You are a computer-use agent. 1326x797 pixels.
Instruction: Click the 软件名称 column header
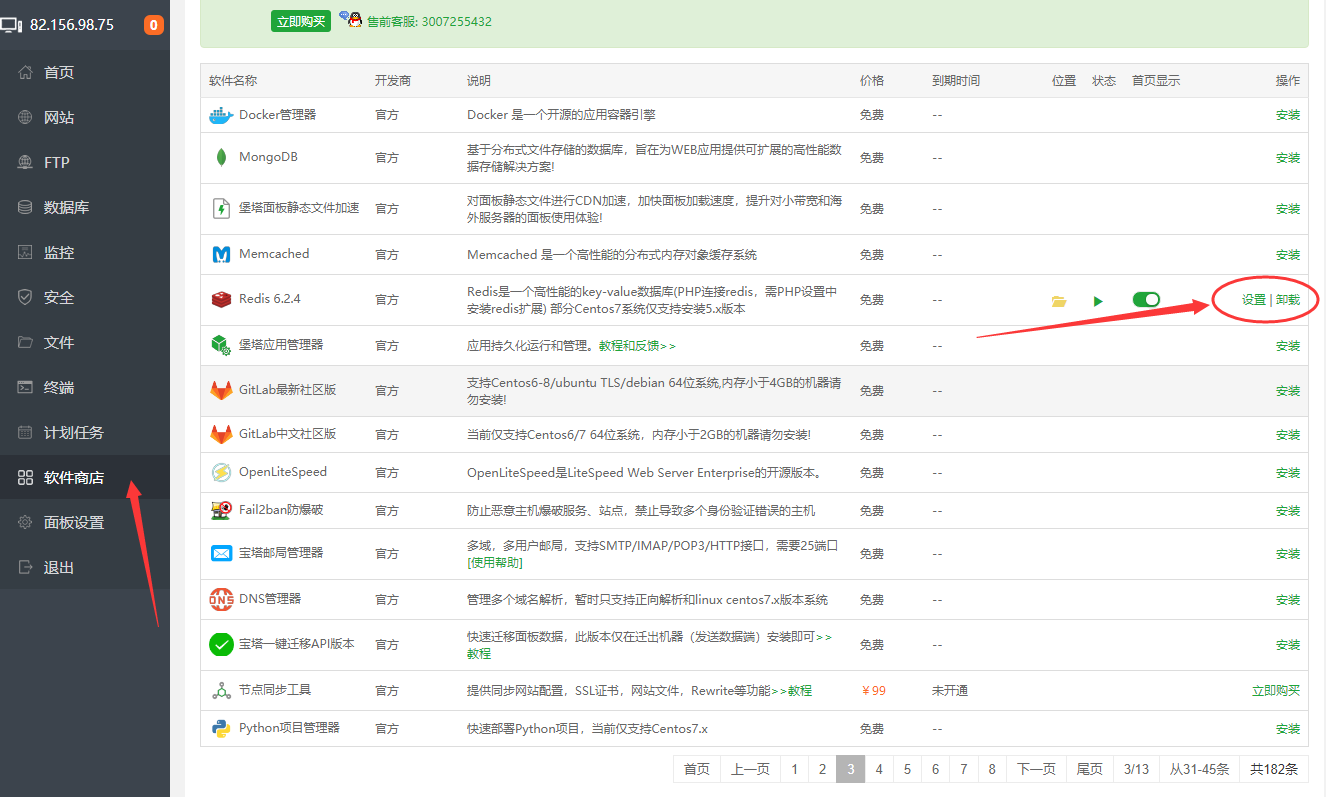[x=233, y=81]
